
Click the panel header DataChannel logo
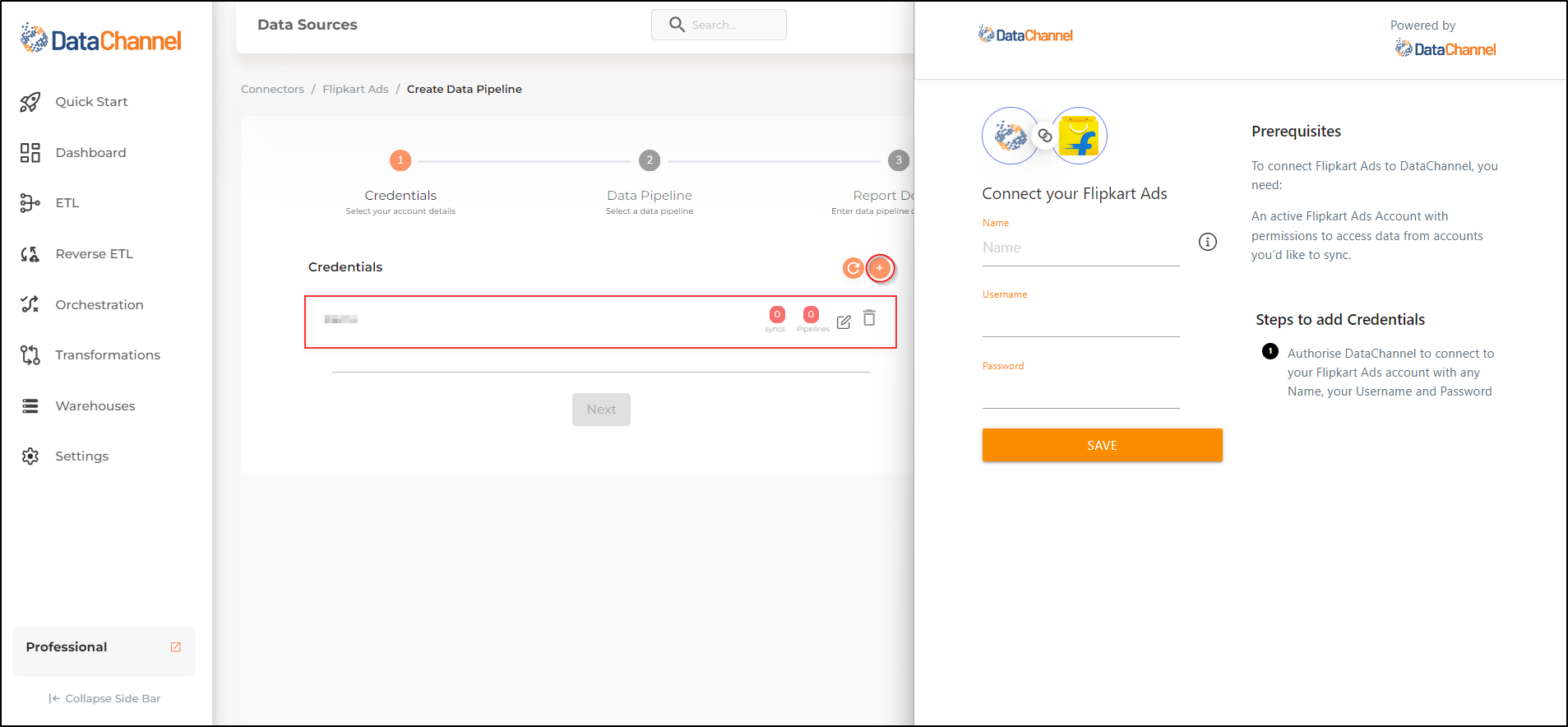click(1025, 35)
